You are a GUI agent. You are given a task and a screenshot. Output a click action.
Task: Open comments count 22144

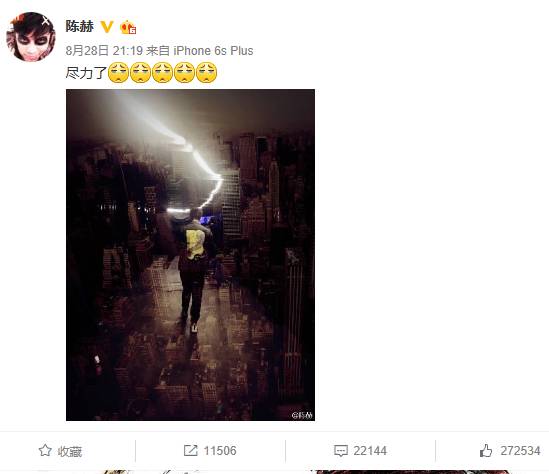370,451
